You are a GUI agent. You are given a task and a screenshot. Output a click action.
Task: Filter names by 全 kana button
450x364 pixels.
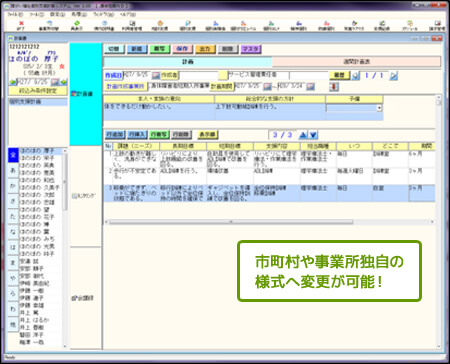point(13,155)
